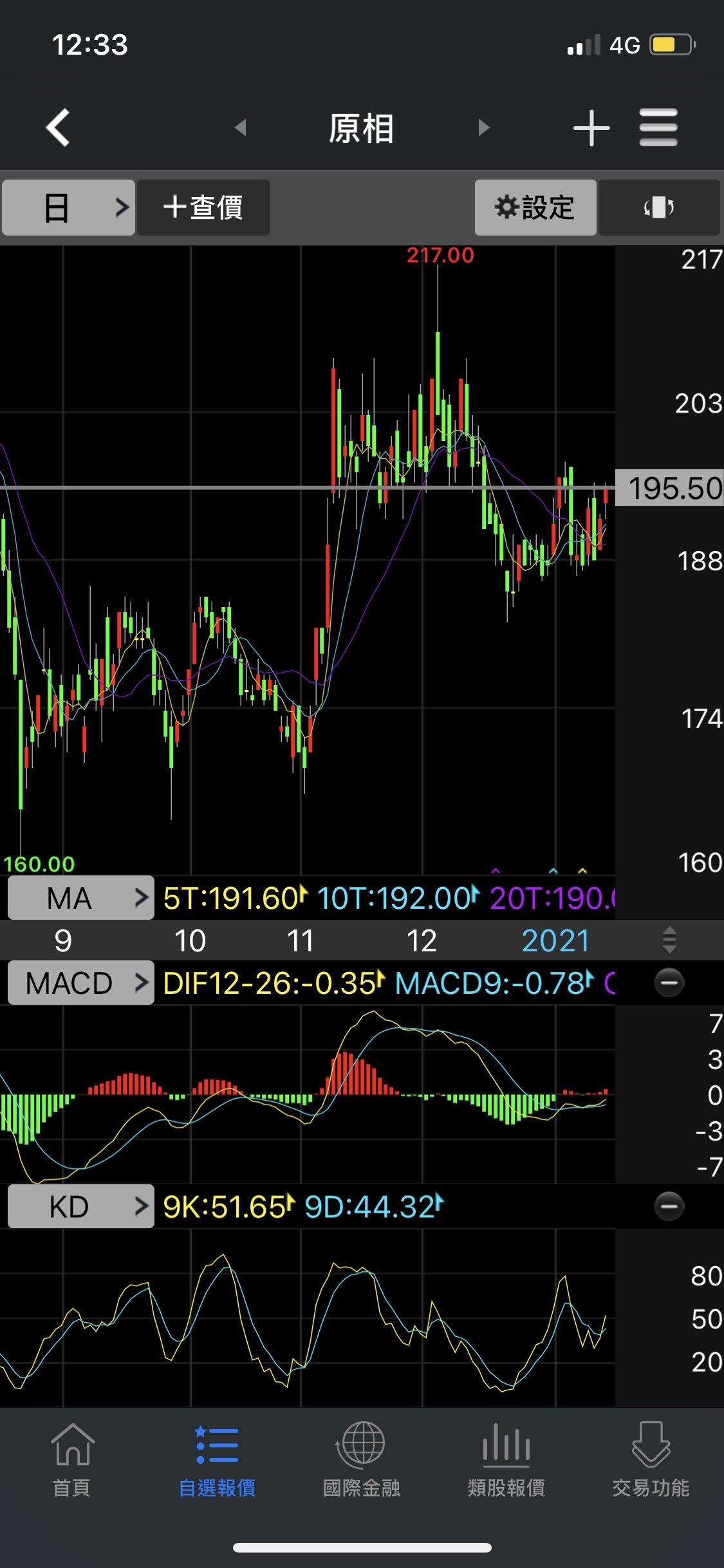Open the 日 period dropdown
Viewport: 724px width, 1568px height.
coord(68,207)
